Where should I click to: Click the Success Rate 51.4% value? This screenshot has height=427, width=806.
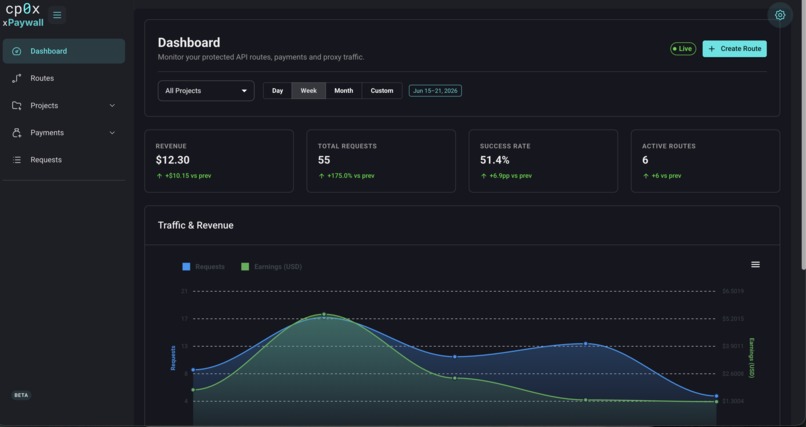pyautogui.click(x=494, y=160)
